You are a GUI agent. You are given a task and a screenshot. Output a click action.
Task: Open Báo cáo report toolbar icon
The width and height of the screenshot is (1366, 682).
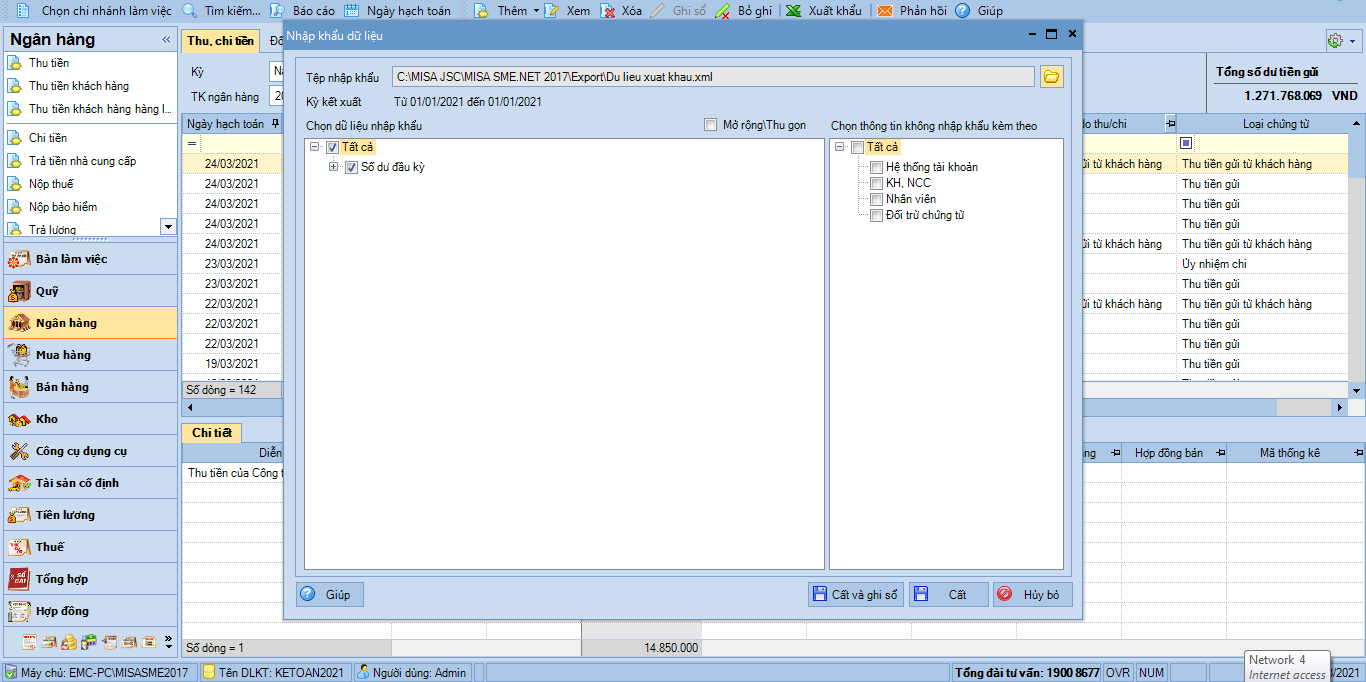(277, 10)
